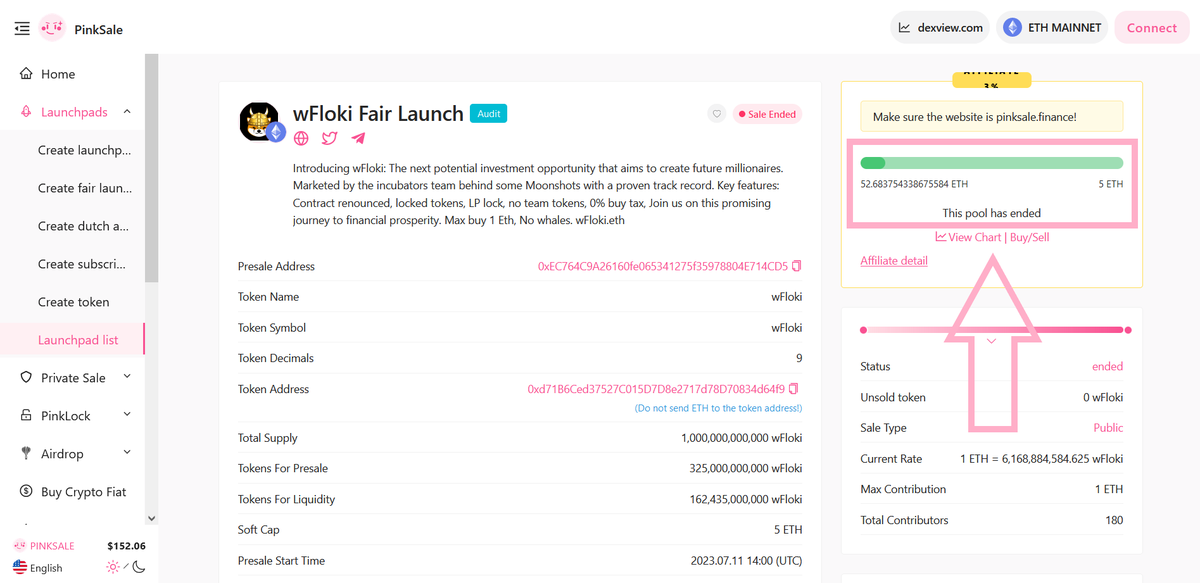Click the Sale Type value Public
This screenshot has height=583, width=1200.
[x=1108, y=428]
